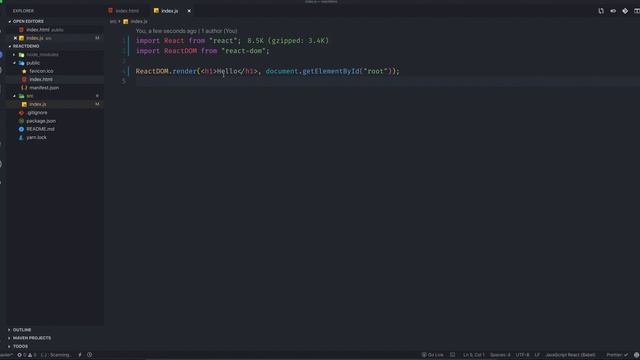The width and height of the screenshot is (640, 360).
Task: Select the JavaScript React (Babel) language mode
Action: (x=570, y=355)
